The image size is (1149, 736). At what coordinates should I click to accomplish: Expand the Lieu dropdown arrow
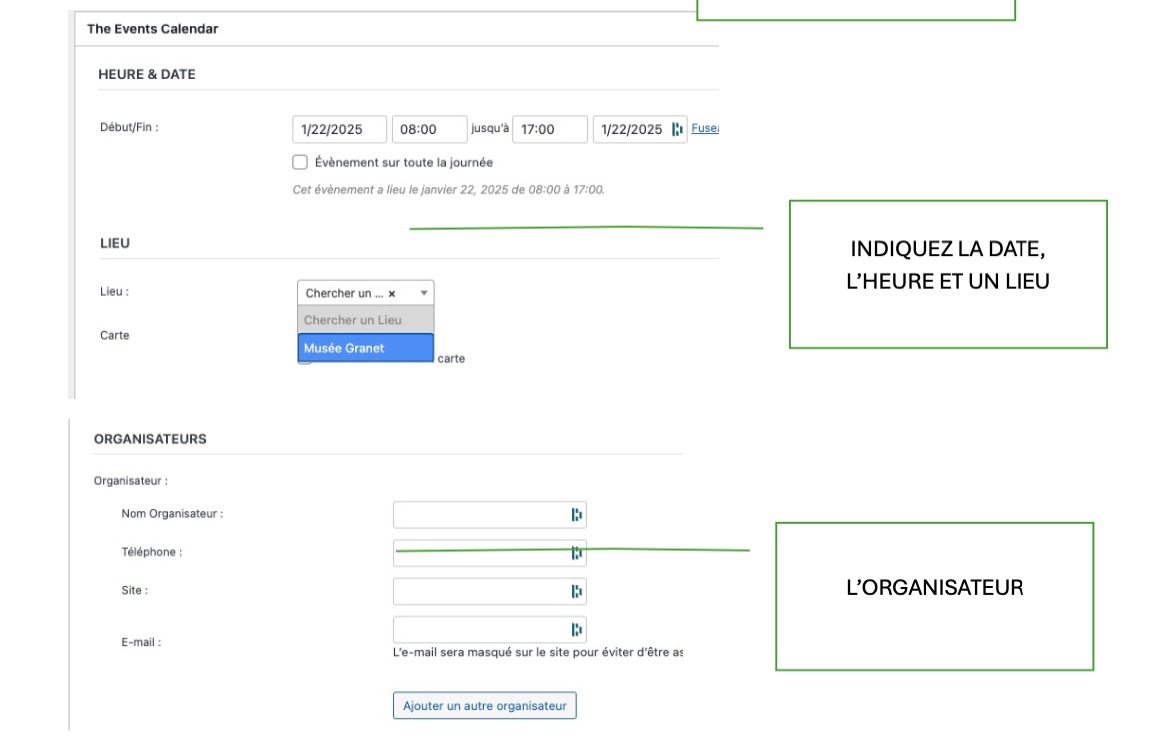coord(423,293)
